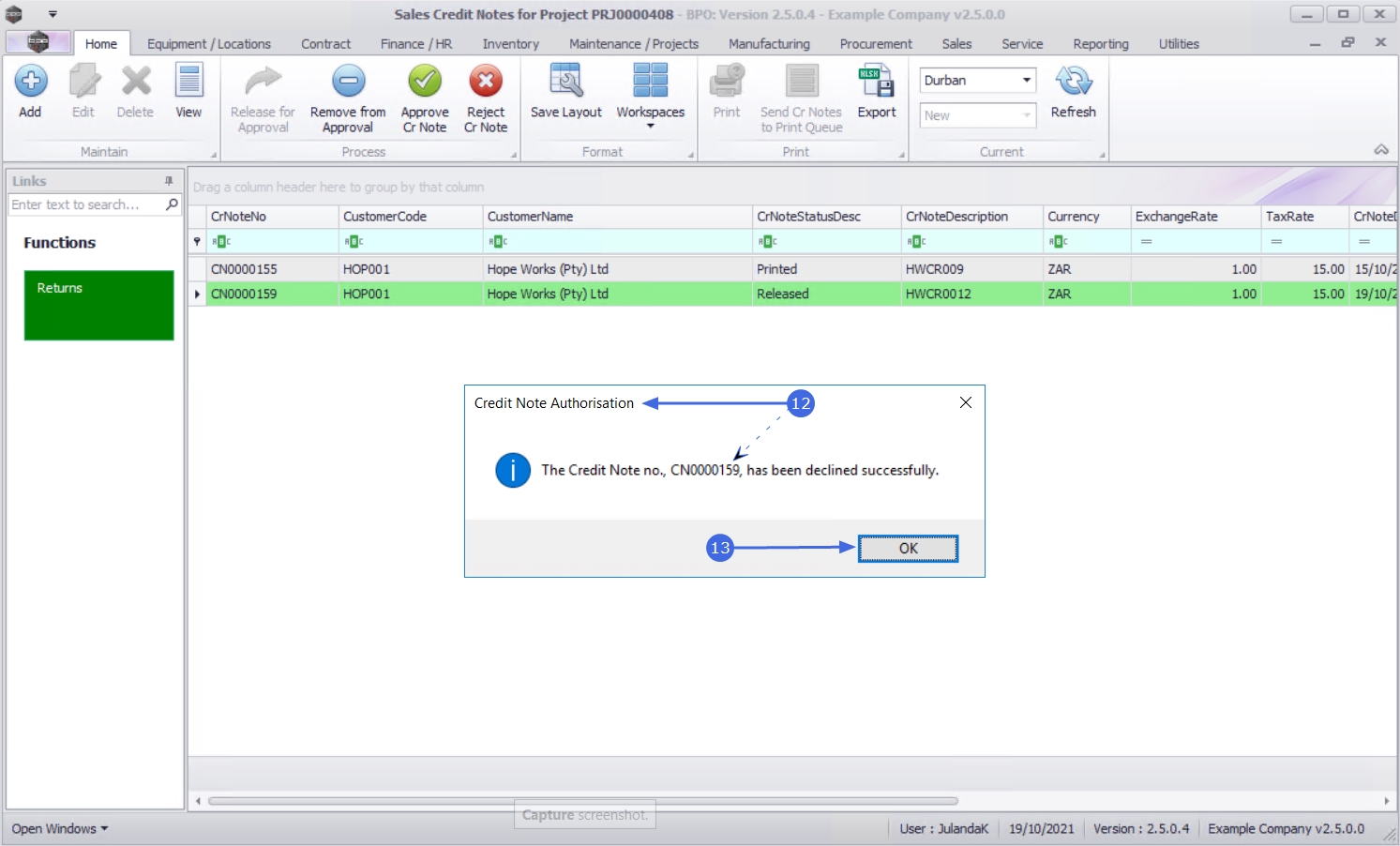Expand the Open Windows menu
This screenshot has width=1400, height=846.
click(x=60, y=829)
